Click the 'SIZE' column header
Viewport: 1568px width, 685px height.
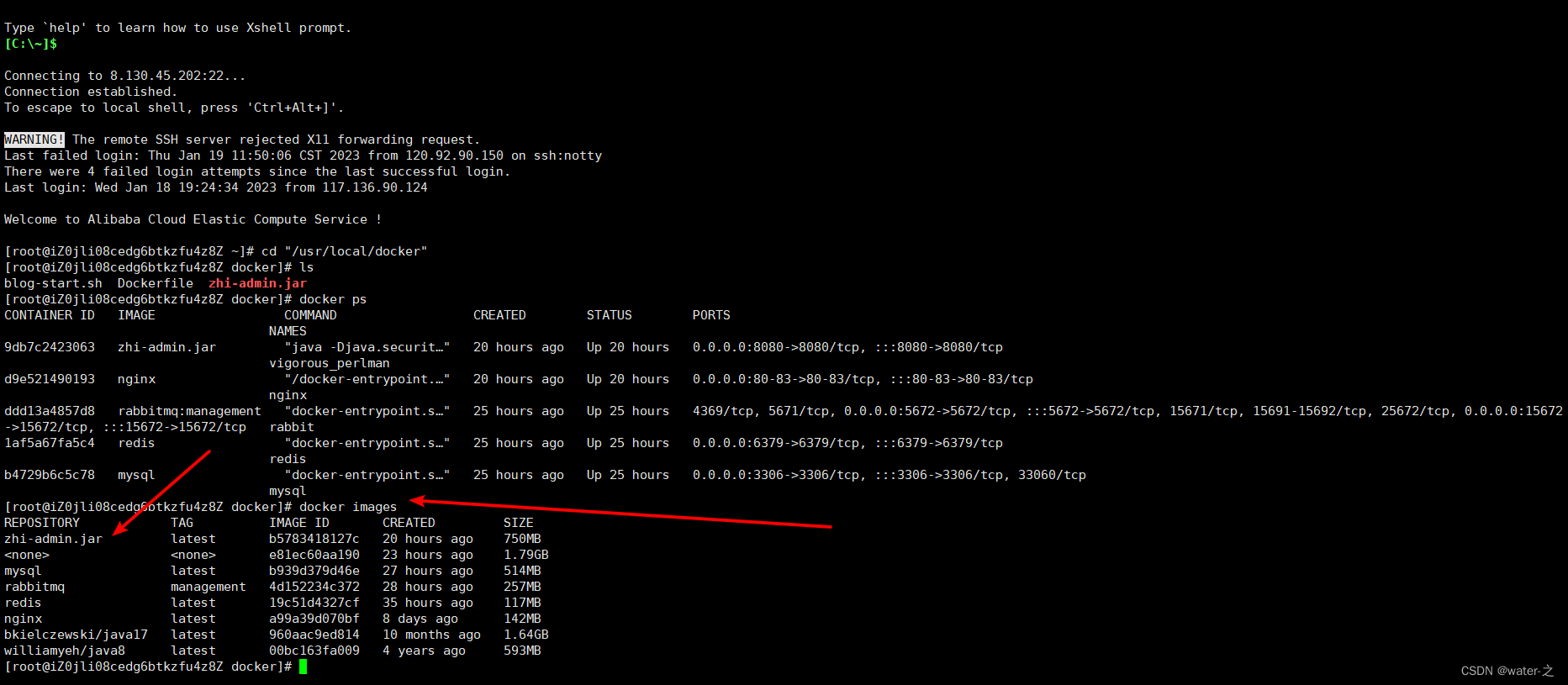519,523
